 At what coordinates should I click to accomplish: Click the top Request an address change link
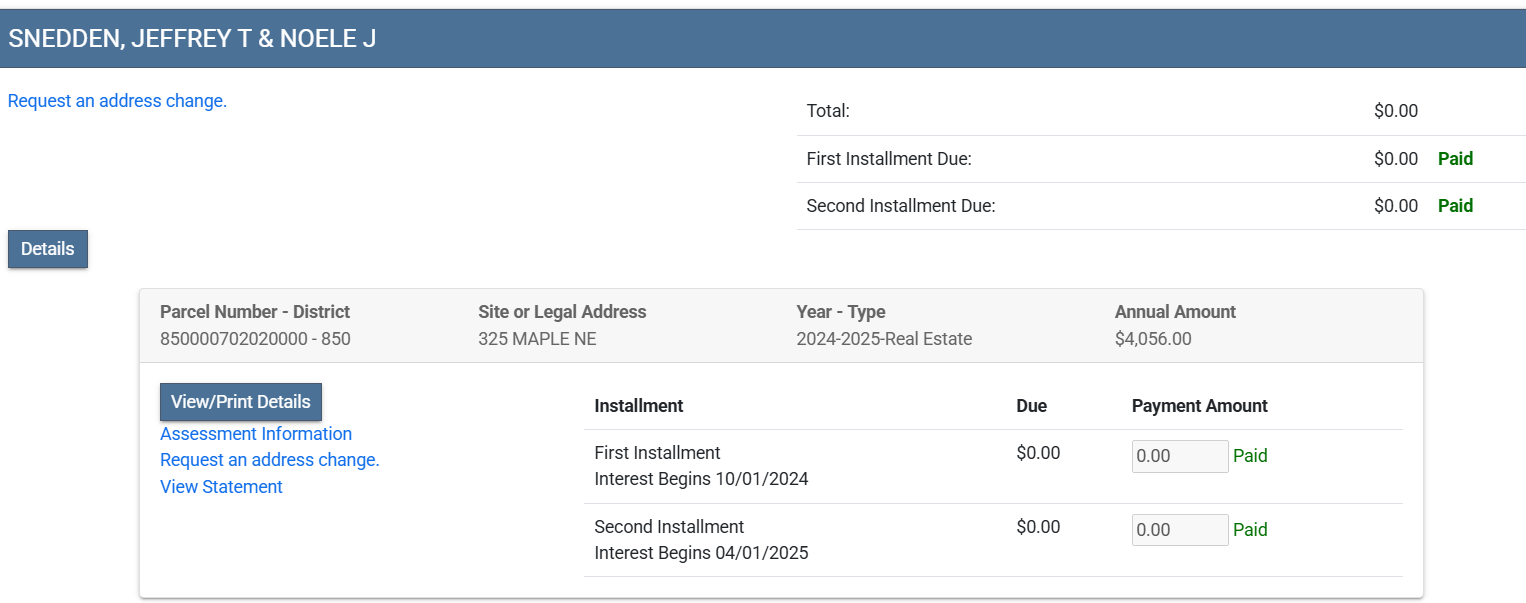pyautogui.click(x=117, y=101)
